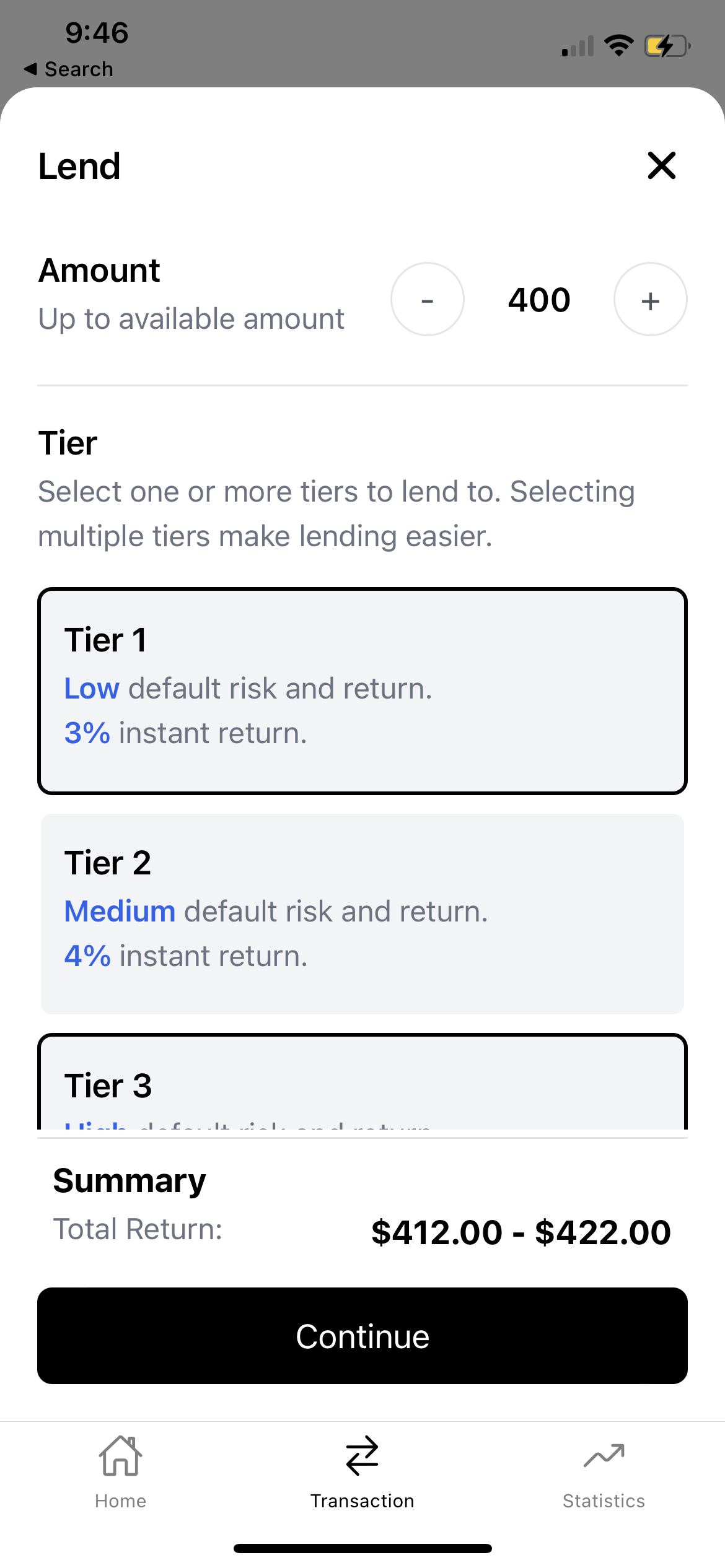The image size is (725, 1568).
Task: Decrease the lend amount with minus
Action: tap(427, 300)
